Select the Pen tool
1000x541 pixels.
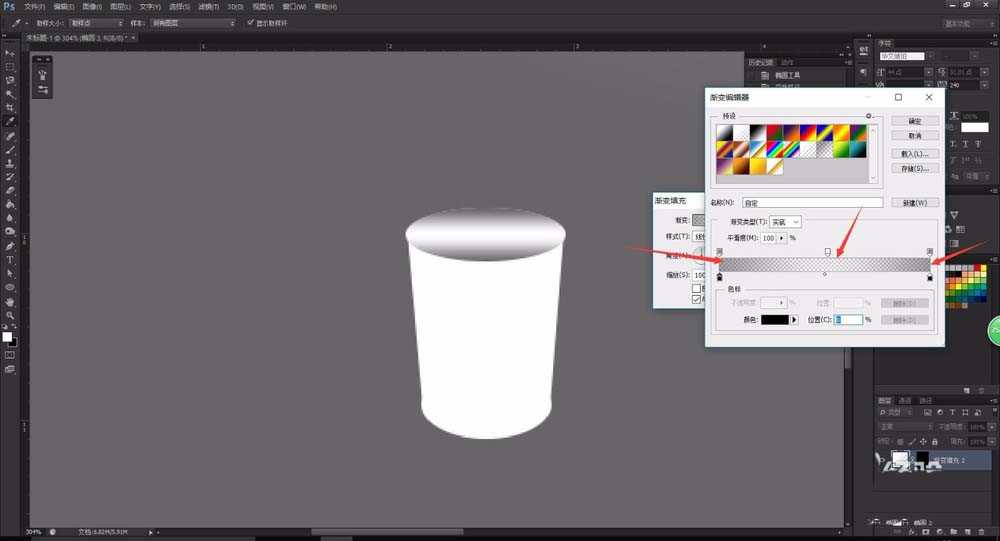tap(10, 244)
